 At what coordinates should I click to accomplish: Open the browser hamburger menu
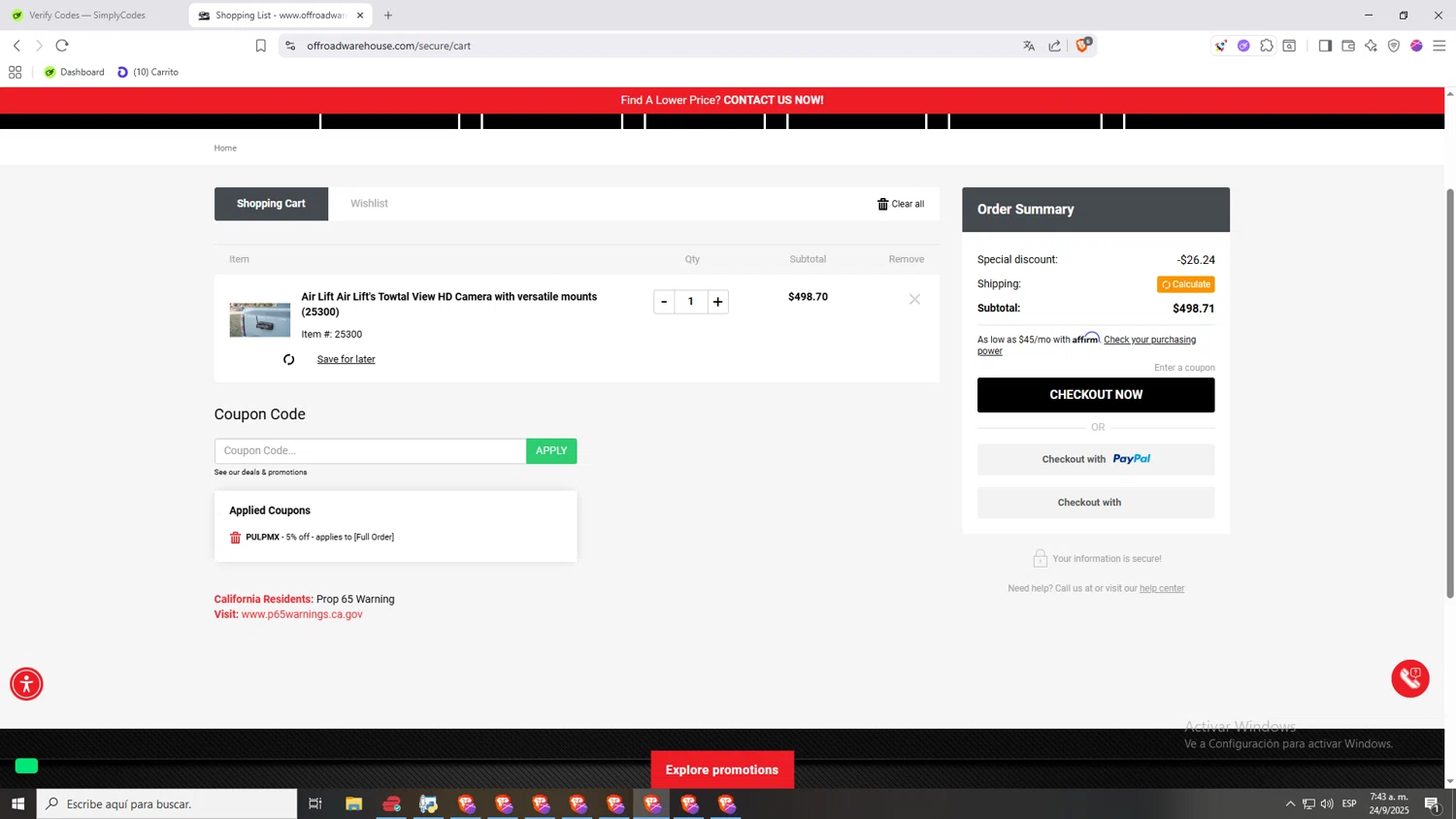coord(1439,46)
